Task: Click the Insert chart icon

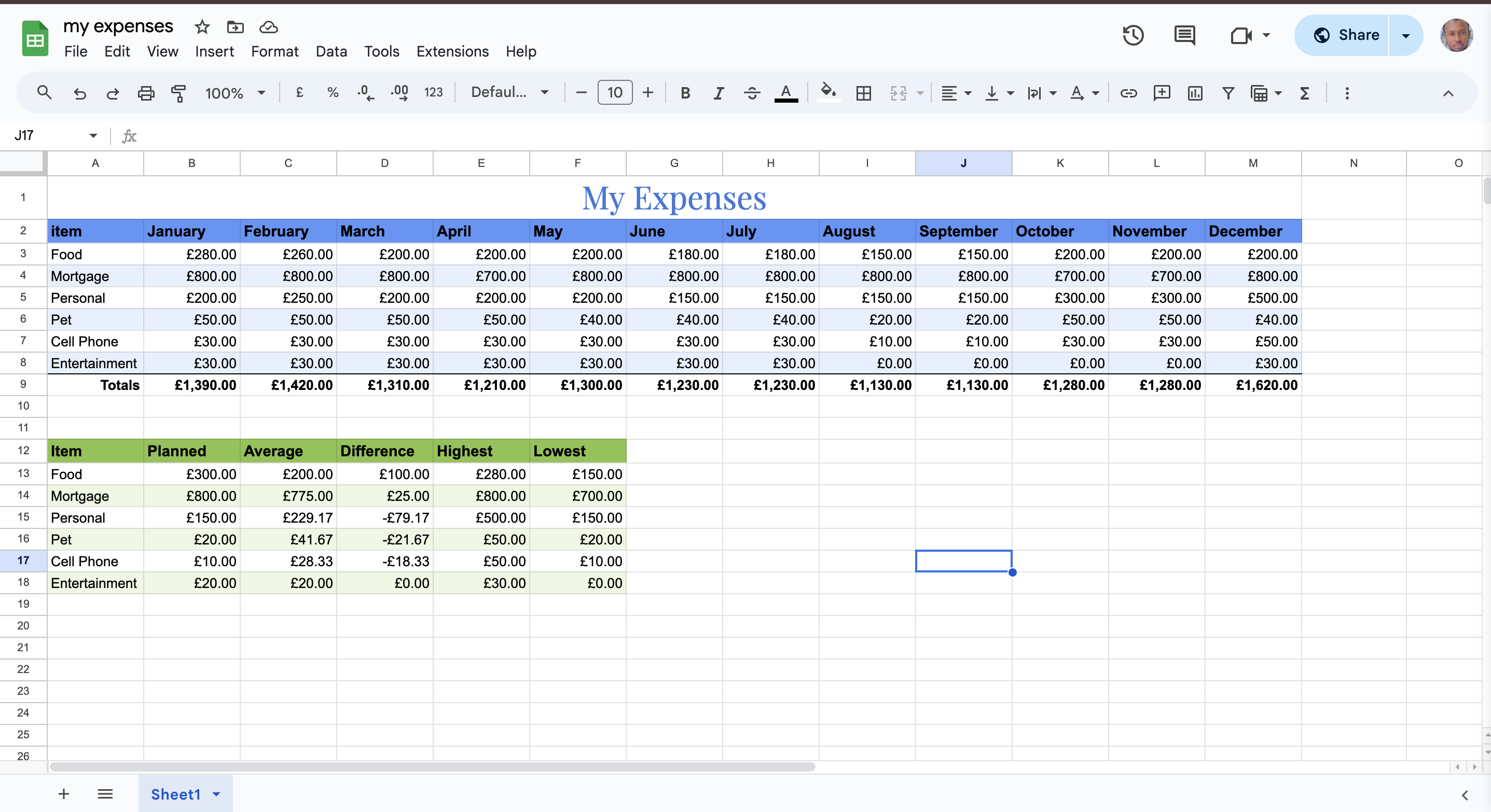Action: click(x=1195, y=93)
